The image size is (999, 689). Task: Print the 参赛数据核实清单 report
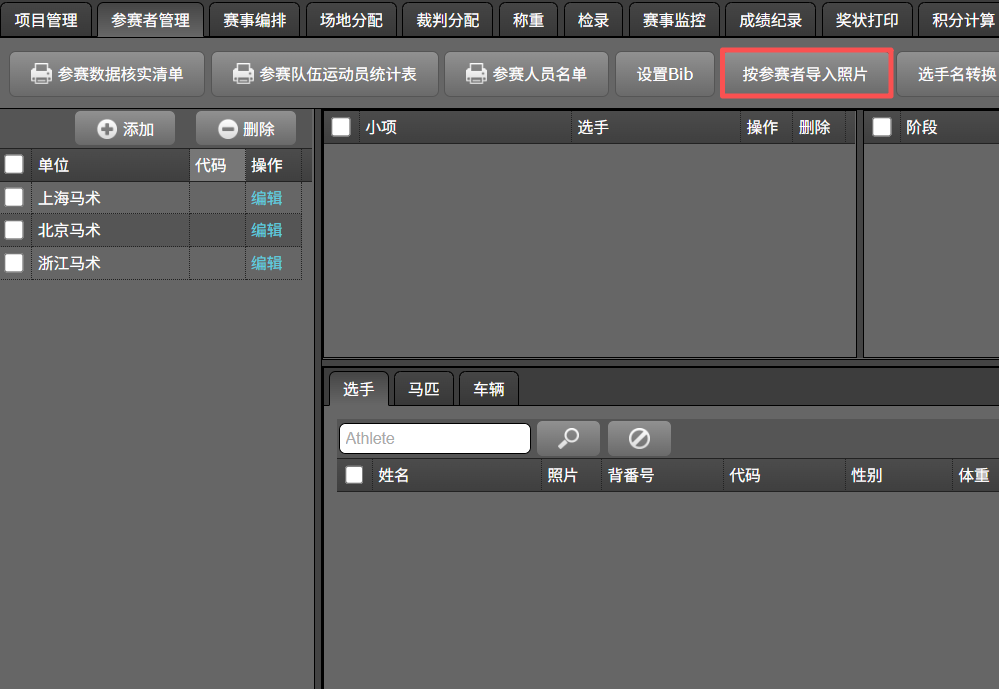click(x=106, y=74)
